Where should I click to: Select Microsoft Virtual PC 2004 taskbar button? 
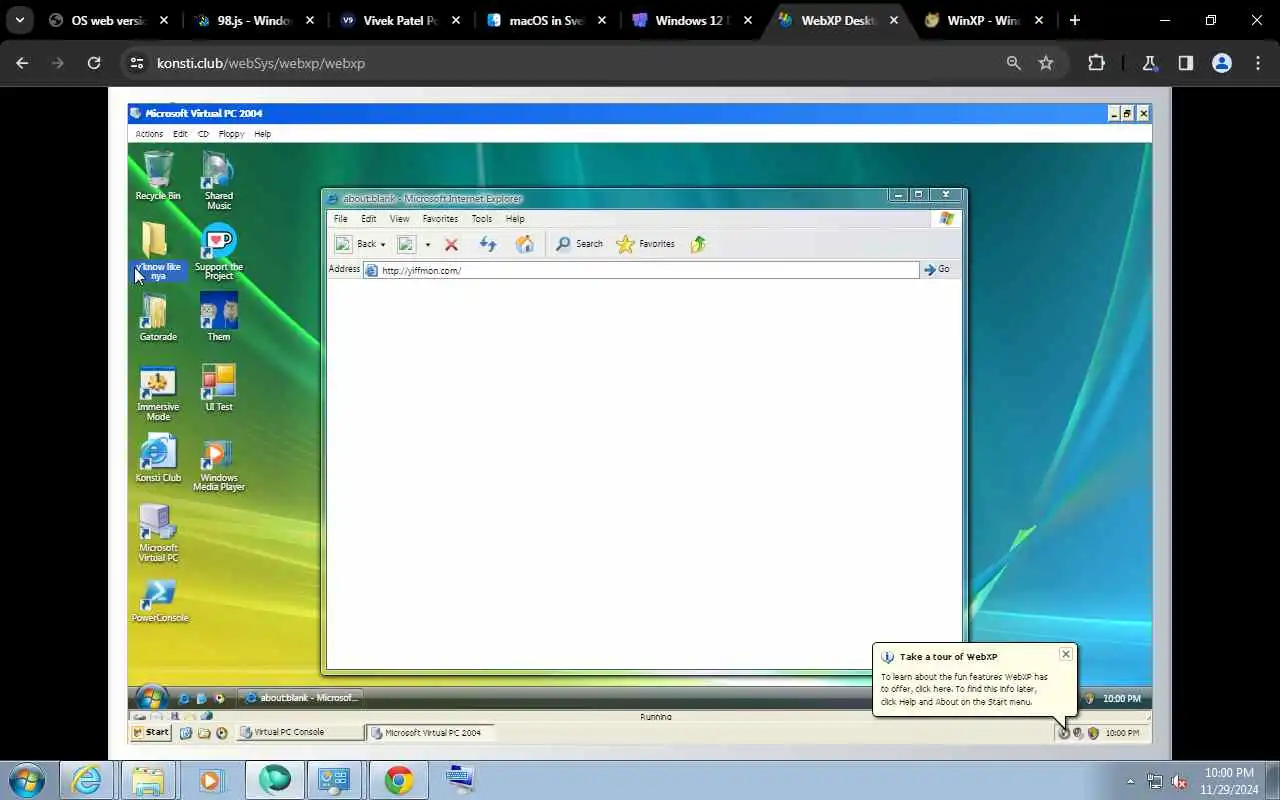click(x=430, y=733)
